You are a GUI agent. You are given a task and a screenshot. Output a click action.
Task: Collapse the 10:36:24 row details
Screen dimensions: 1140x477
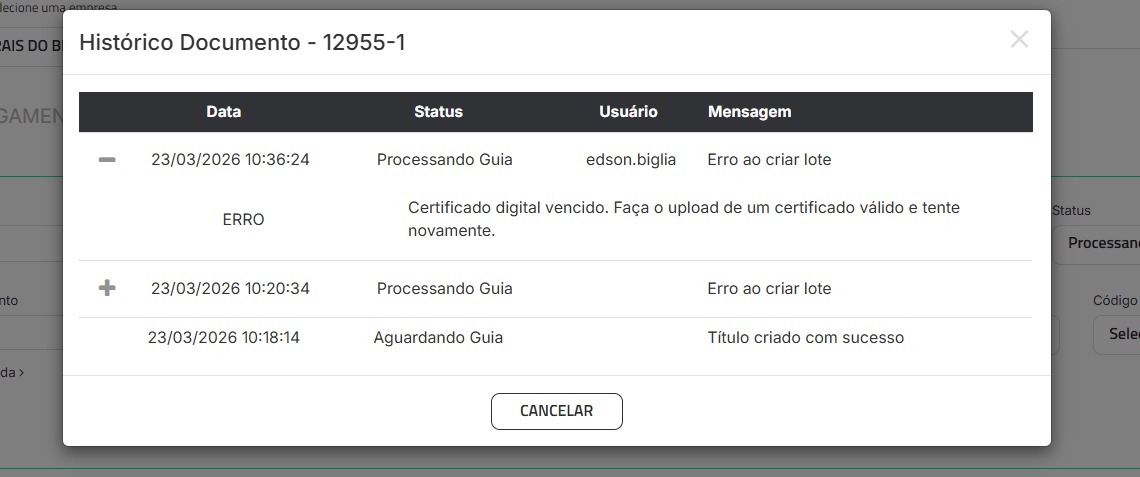coord(107,160)
